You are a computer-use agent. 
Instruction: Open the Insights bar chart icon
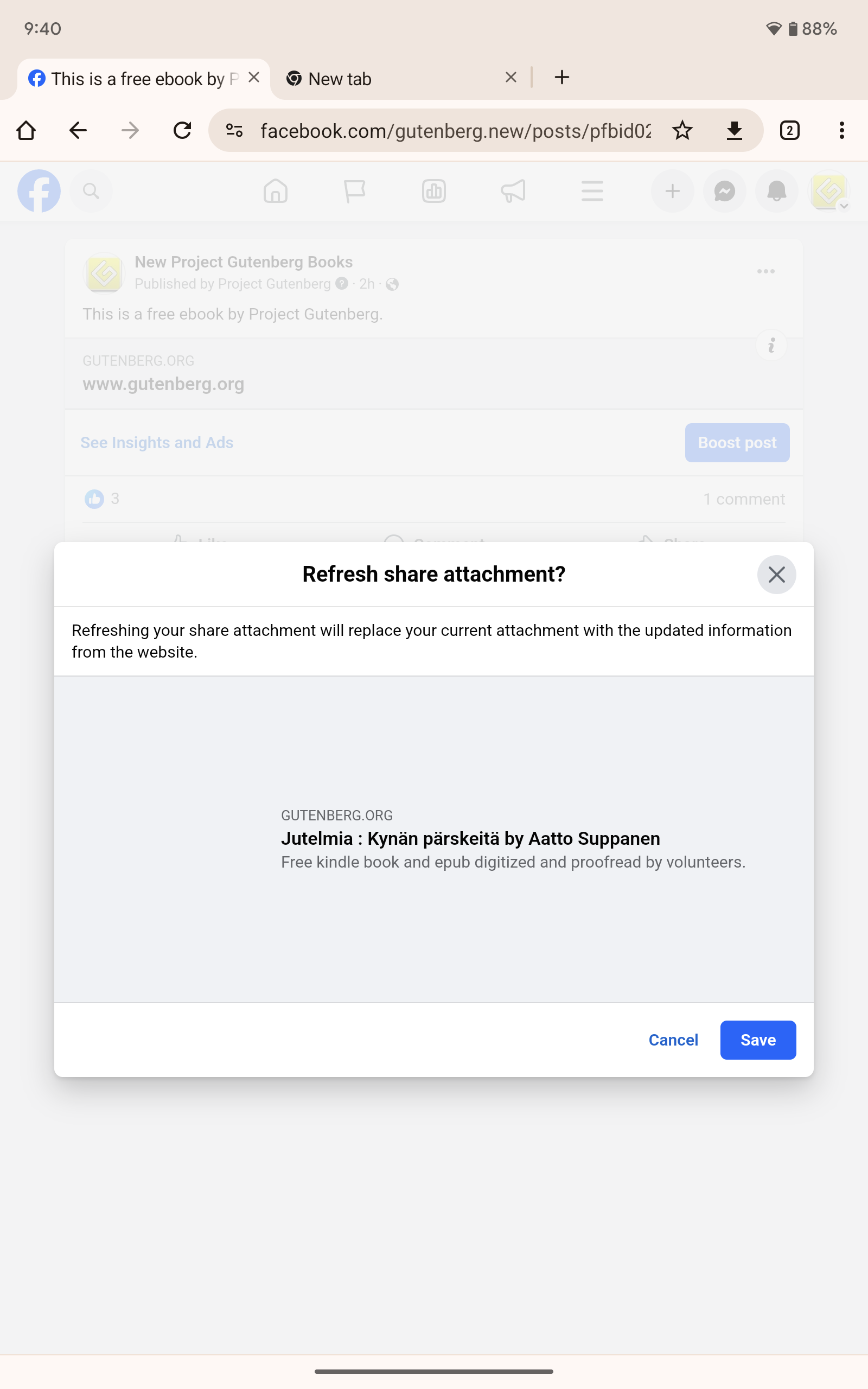pyautogui.click(x=434, y=191)
